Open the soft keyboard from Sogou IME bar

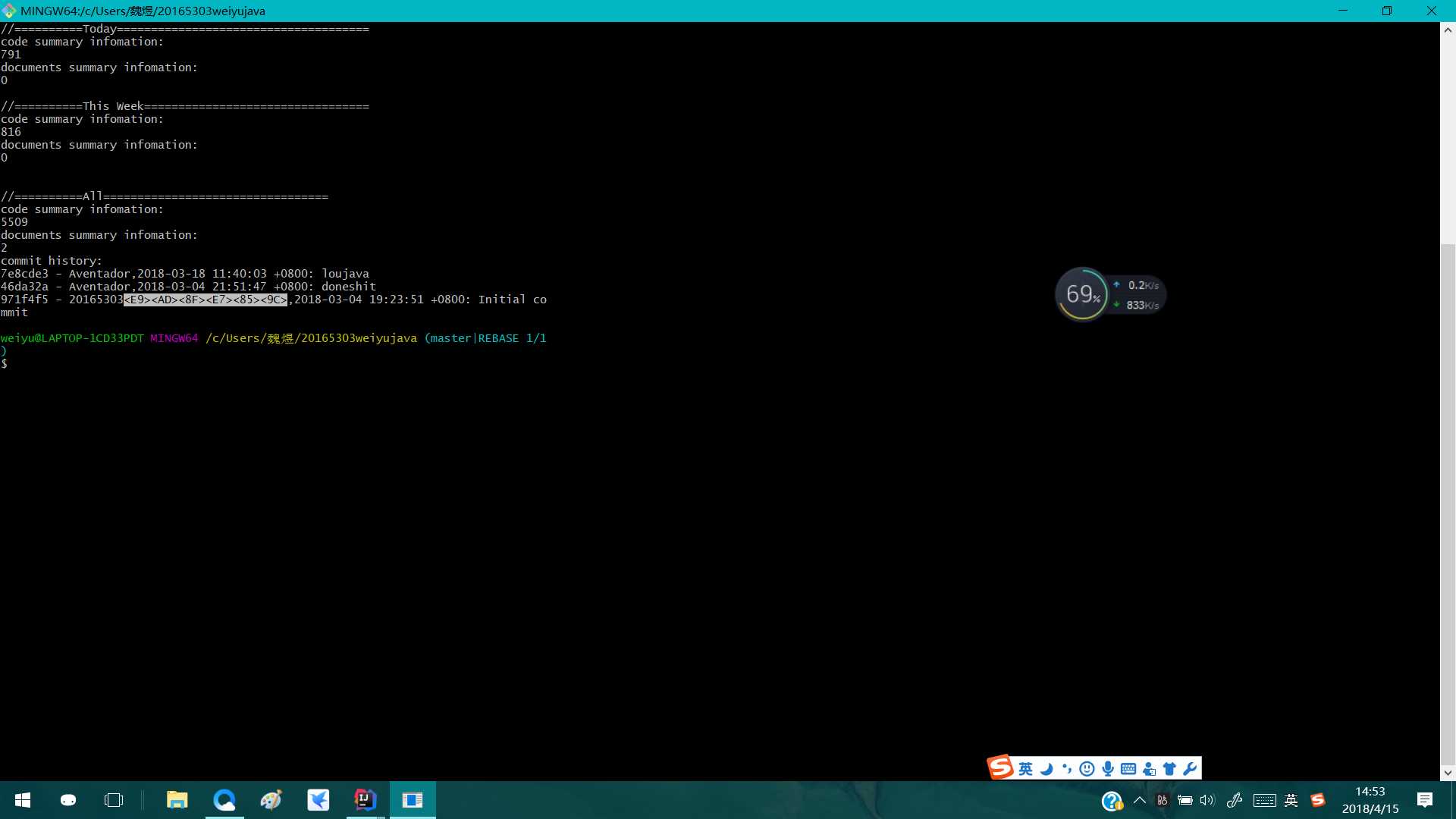[x=1128, y=769]
